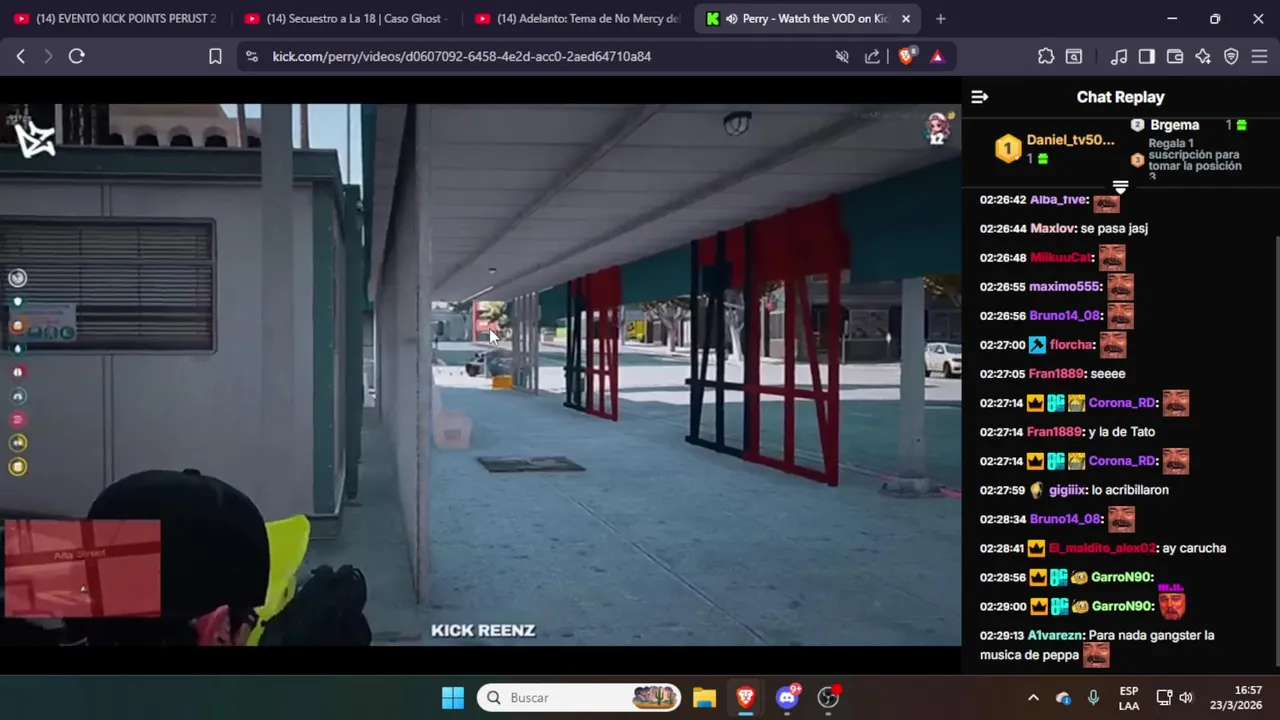Open Brave Shields lion icon
Viewport: 1280px width, 720px height.
pos(906,57)
